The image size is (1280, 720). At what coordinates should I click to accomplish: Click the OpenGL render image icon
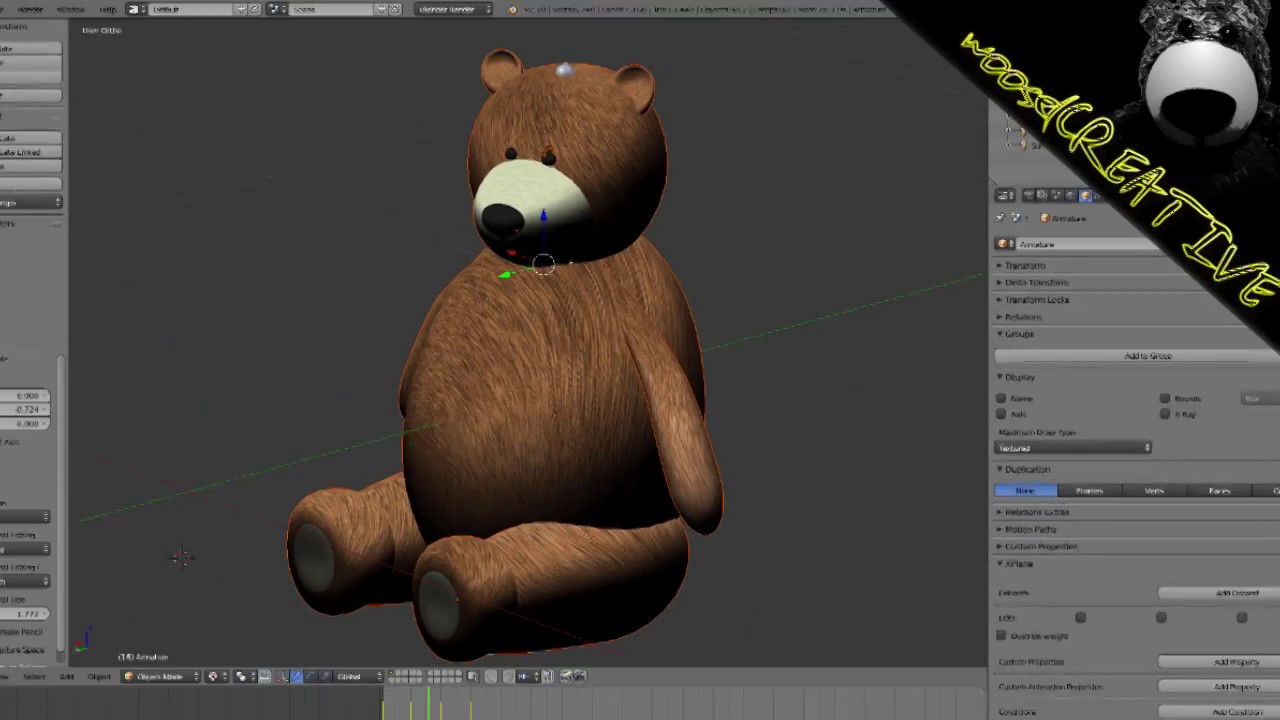[x=566, y=676]
